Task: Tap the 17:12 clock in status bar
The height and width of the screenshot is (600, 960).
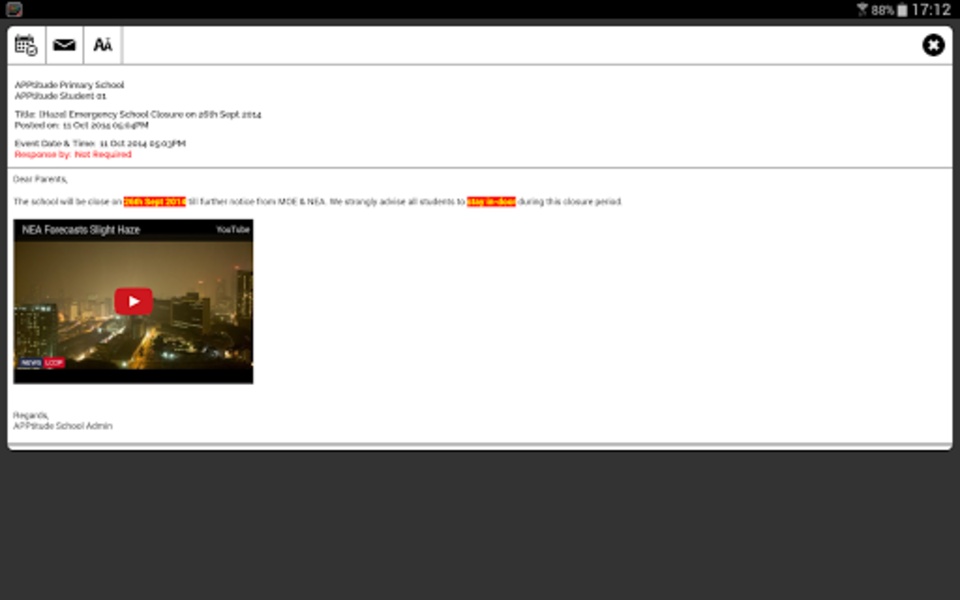Action: [x=931, y=10]
